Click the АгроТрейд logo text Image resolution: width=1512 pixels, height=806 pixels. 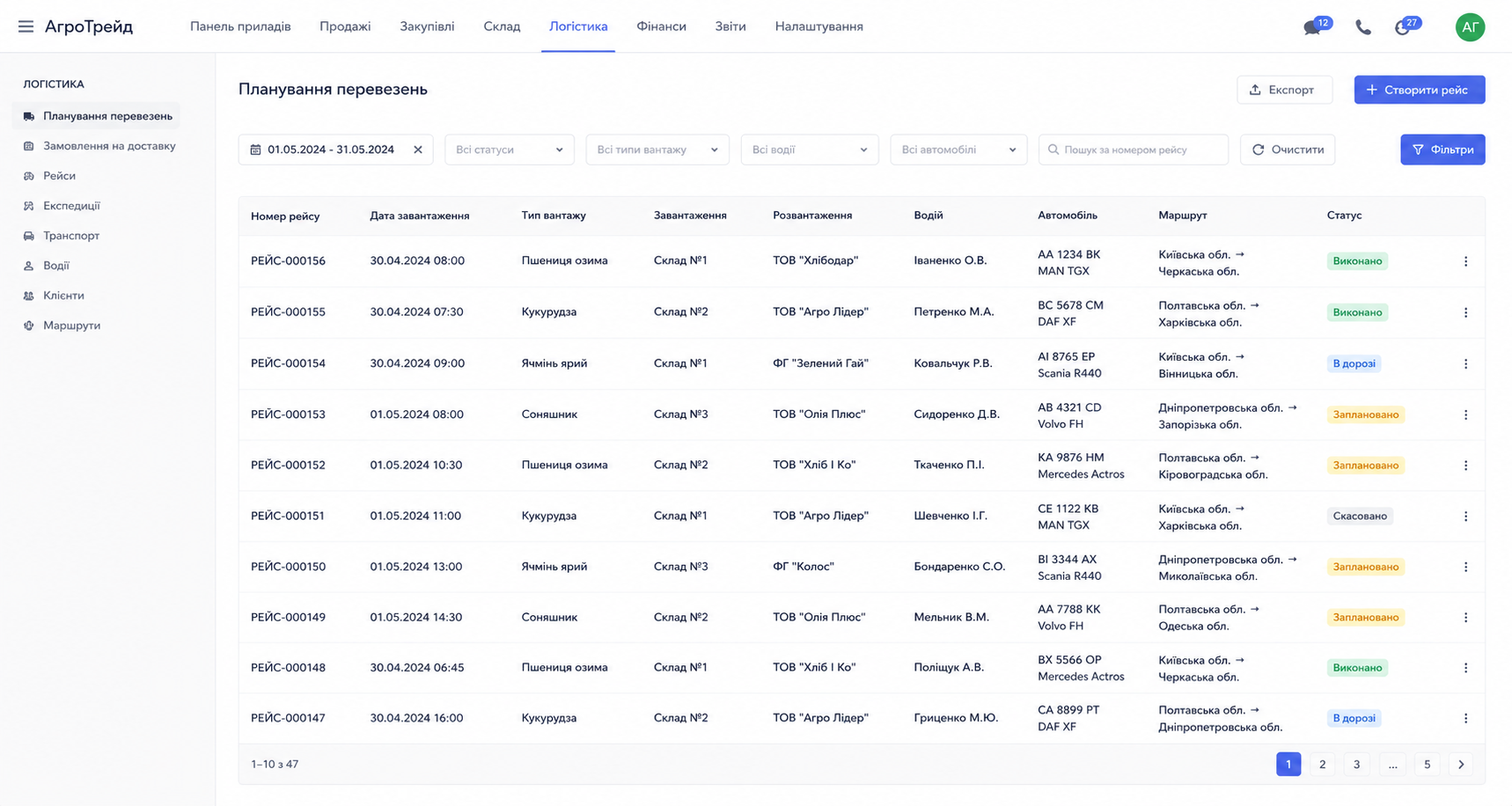(x=89, y=26)
